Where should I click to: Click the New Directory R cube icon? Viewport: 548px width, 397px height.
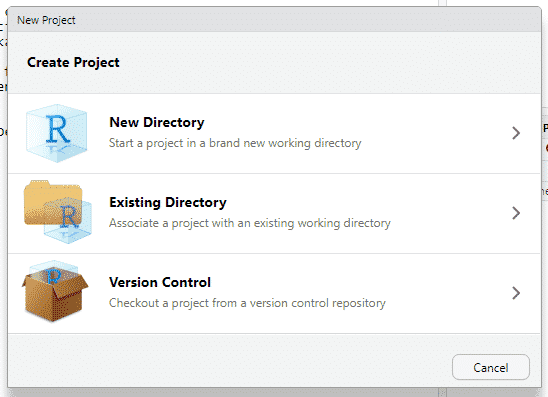pyautogui.click(x=57, y=133)
